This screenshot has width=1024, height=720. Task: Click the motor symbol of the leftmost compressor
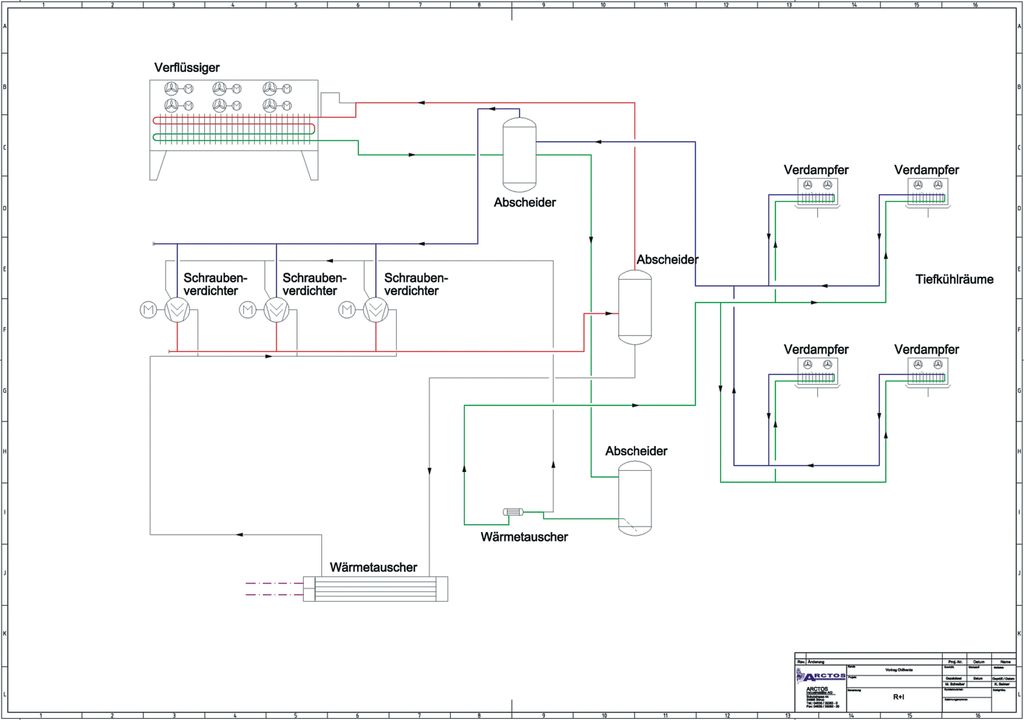pos(148,310)
